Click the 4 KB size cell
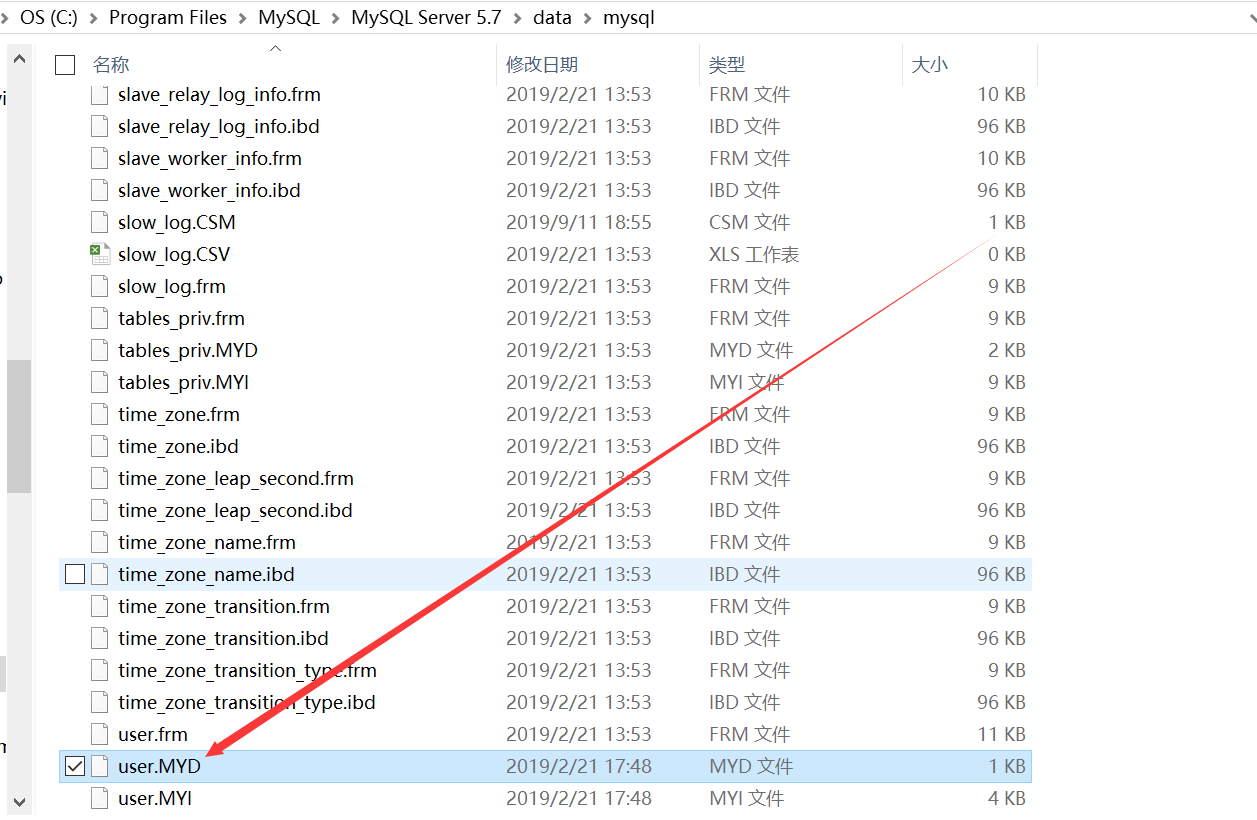1257x820 pixels. pyautogui.click(x=1007, y=799)
